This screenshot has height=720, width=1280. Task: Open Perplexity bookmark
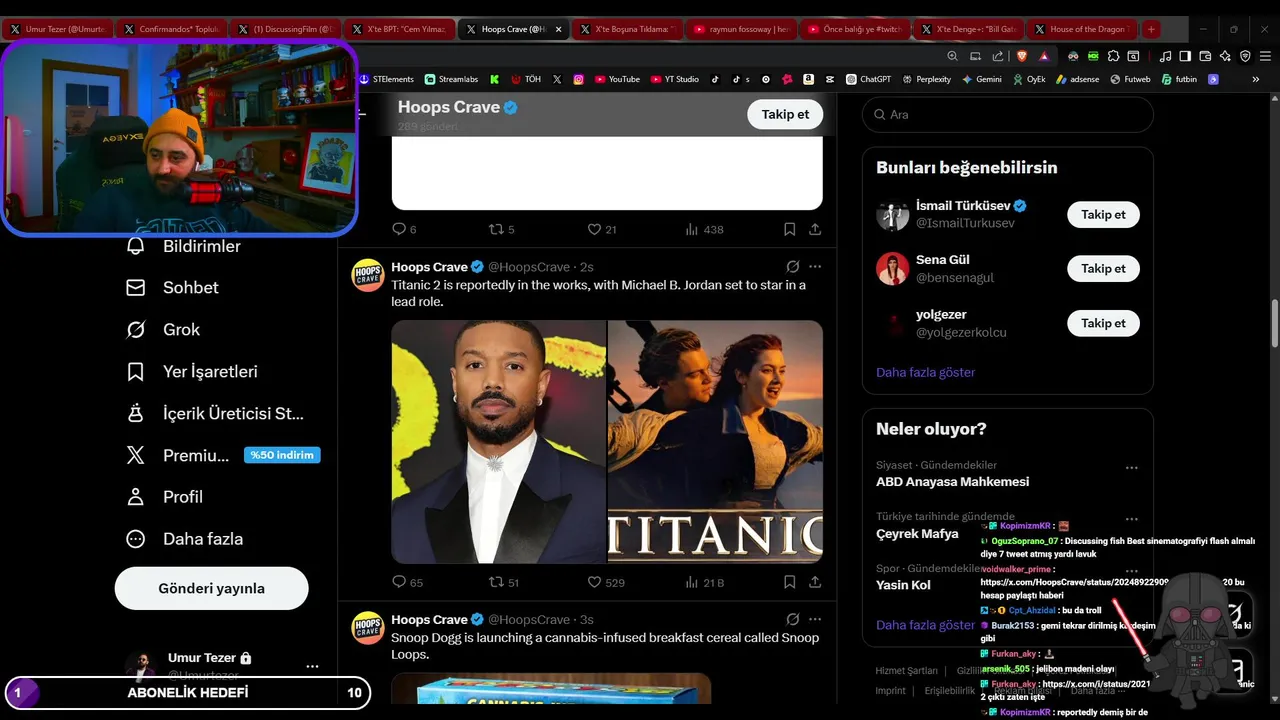[x=926, y=79]
